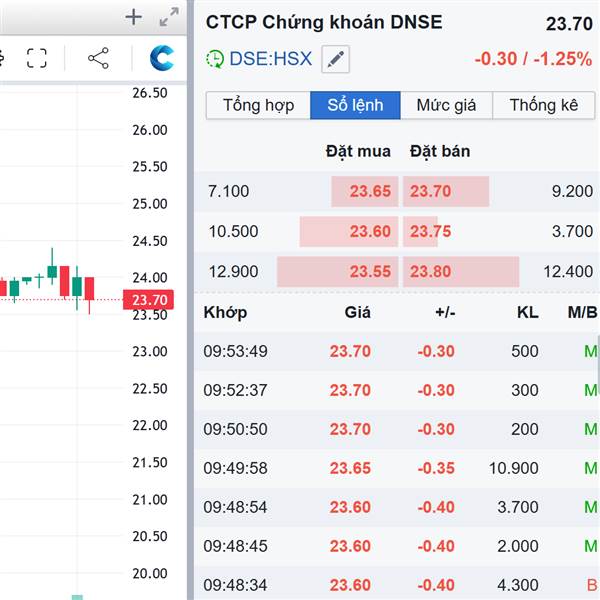The image size is (600, 600).
Task: Toggle fullscreen mode with bracket icon
Action: (x=37, y=58)
